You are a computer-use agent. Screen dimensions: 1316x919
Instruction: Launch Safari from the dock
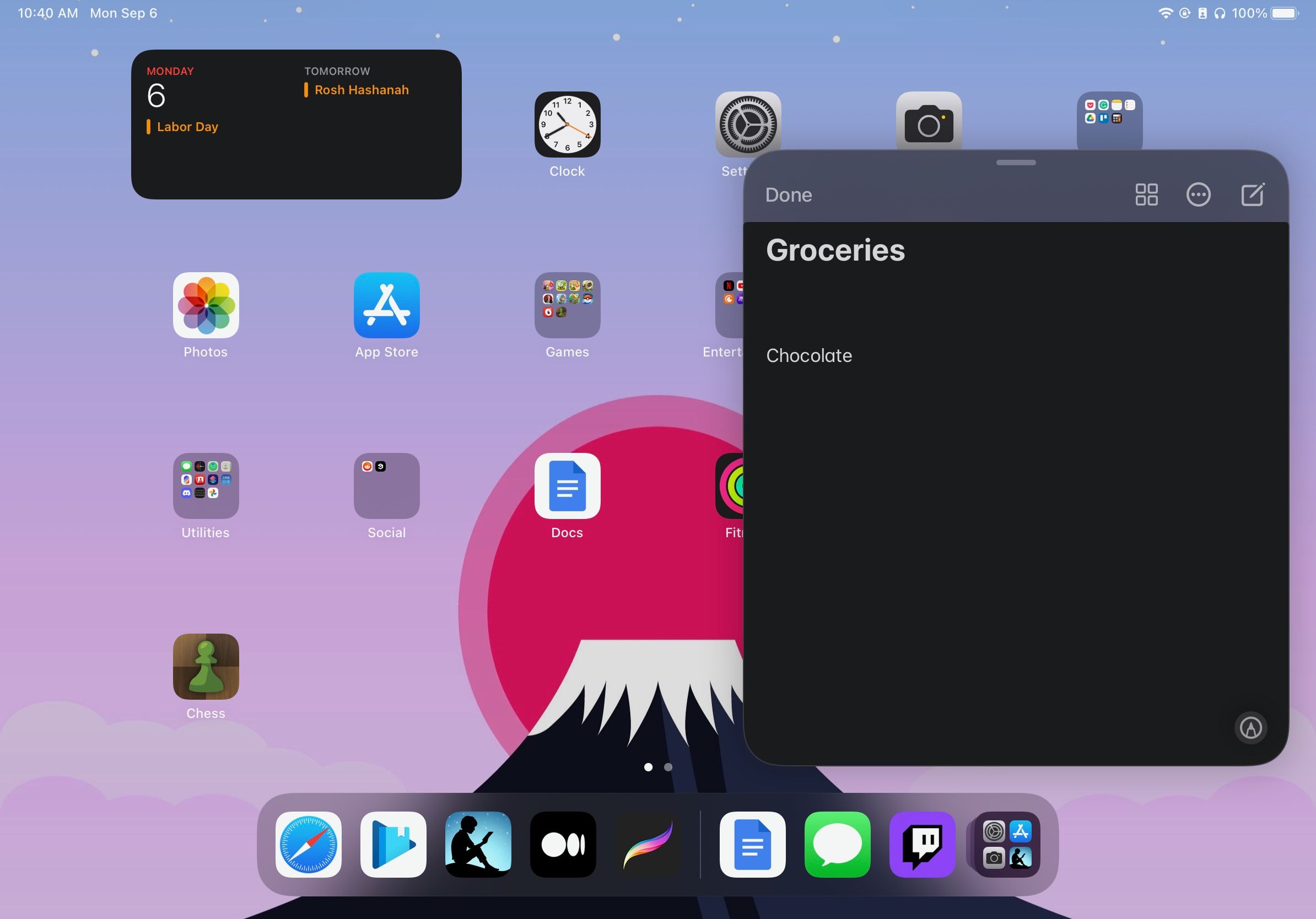tap(308, 844)
